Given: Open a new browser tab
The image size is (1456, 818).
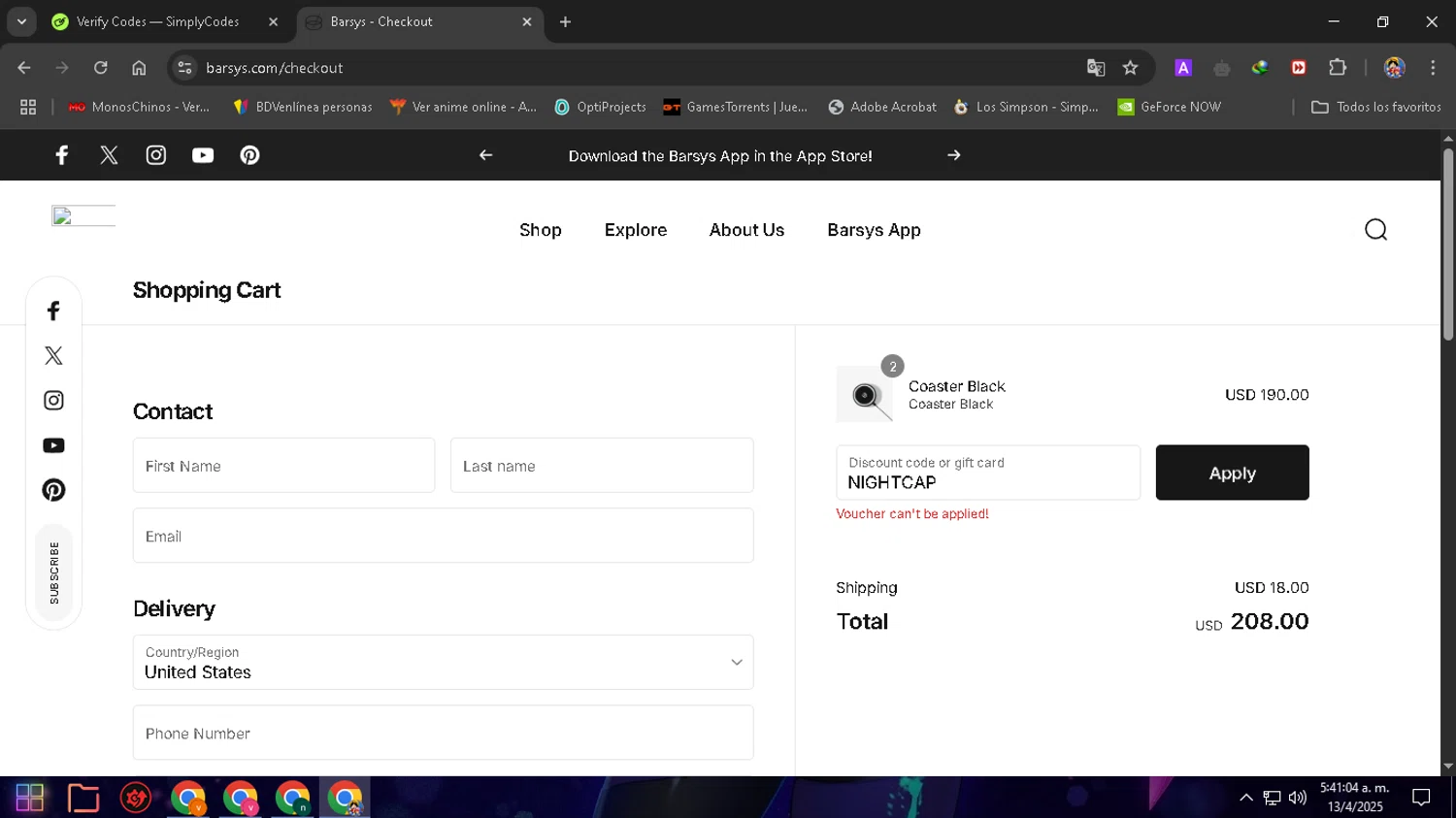Looking at the screenshot, I should (x=565, y=21).
